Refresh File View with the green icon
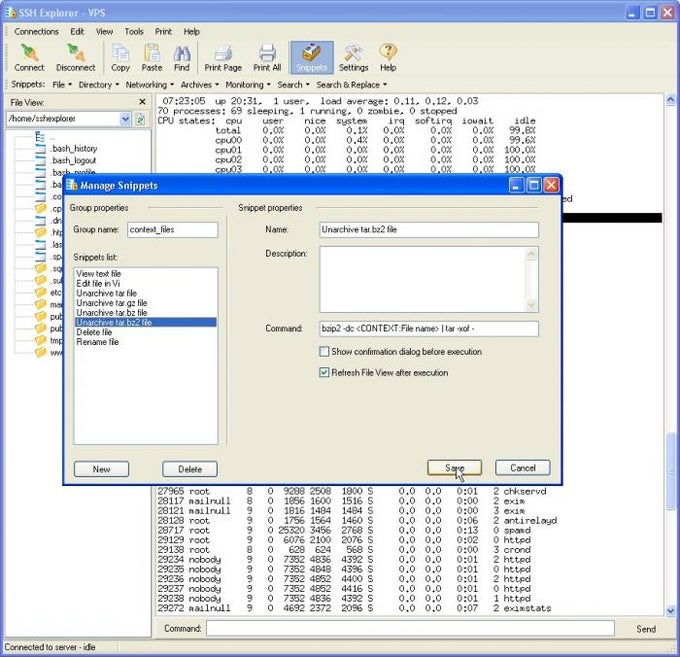Screen dimensions: 680x657 click(x=140, y=119)
